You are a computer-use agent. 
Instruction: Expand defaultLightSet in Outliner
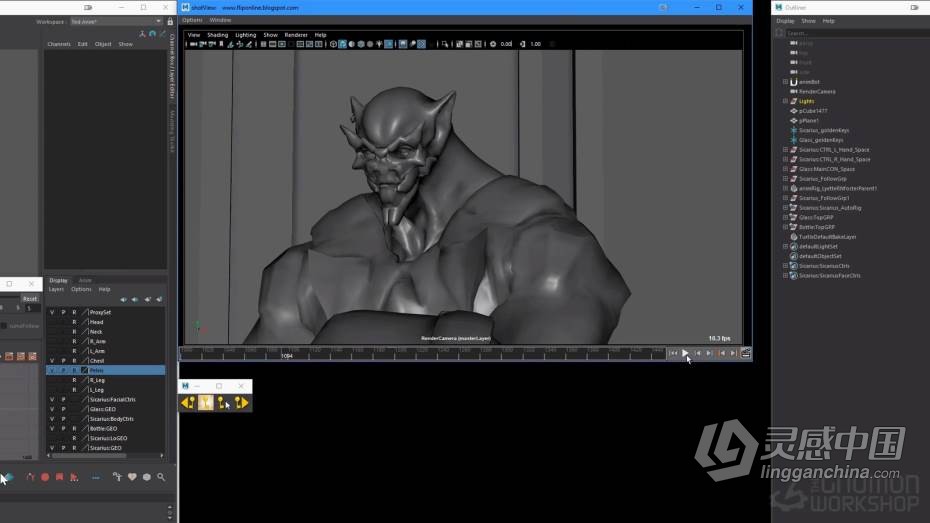coord(785,247)
